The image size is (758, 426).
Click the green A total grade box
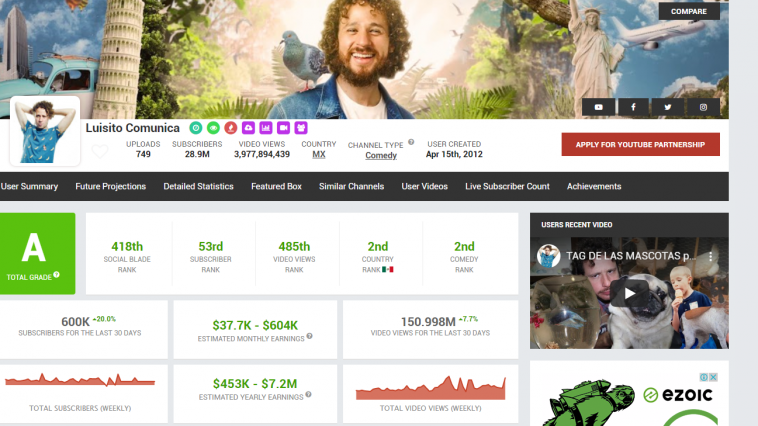click(x=38, y=253)
